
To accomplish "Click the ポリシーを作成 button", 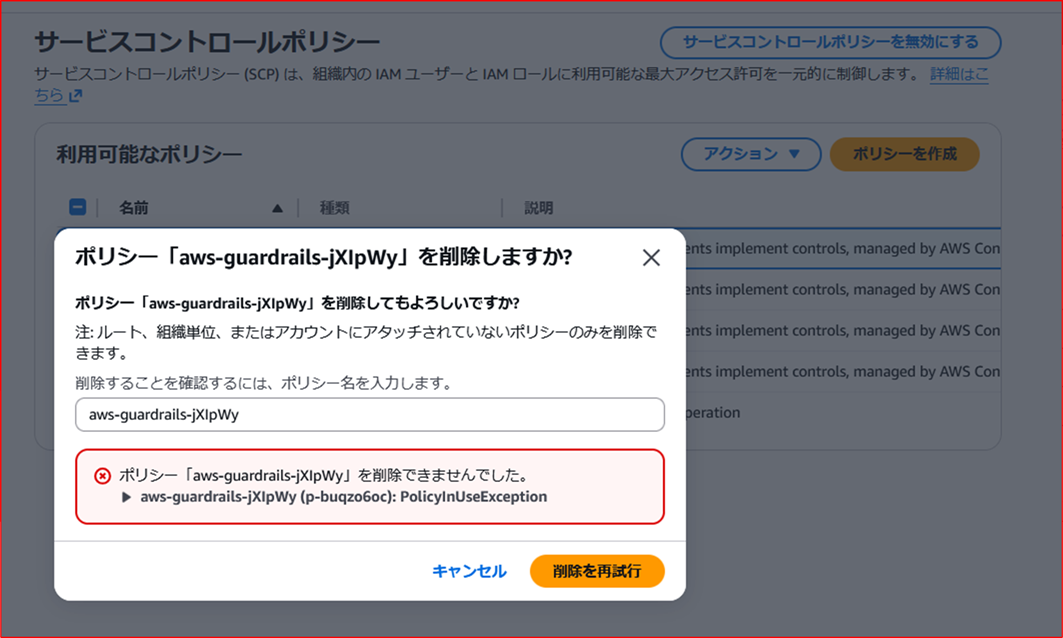I will (x=904, y=154).
